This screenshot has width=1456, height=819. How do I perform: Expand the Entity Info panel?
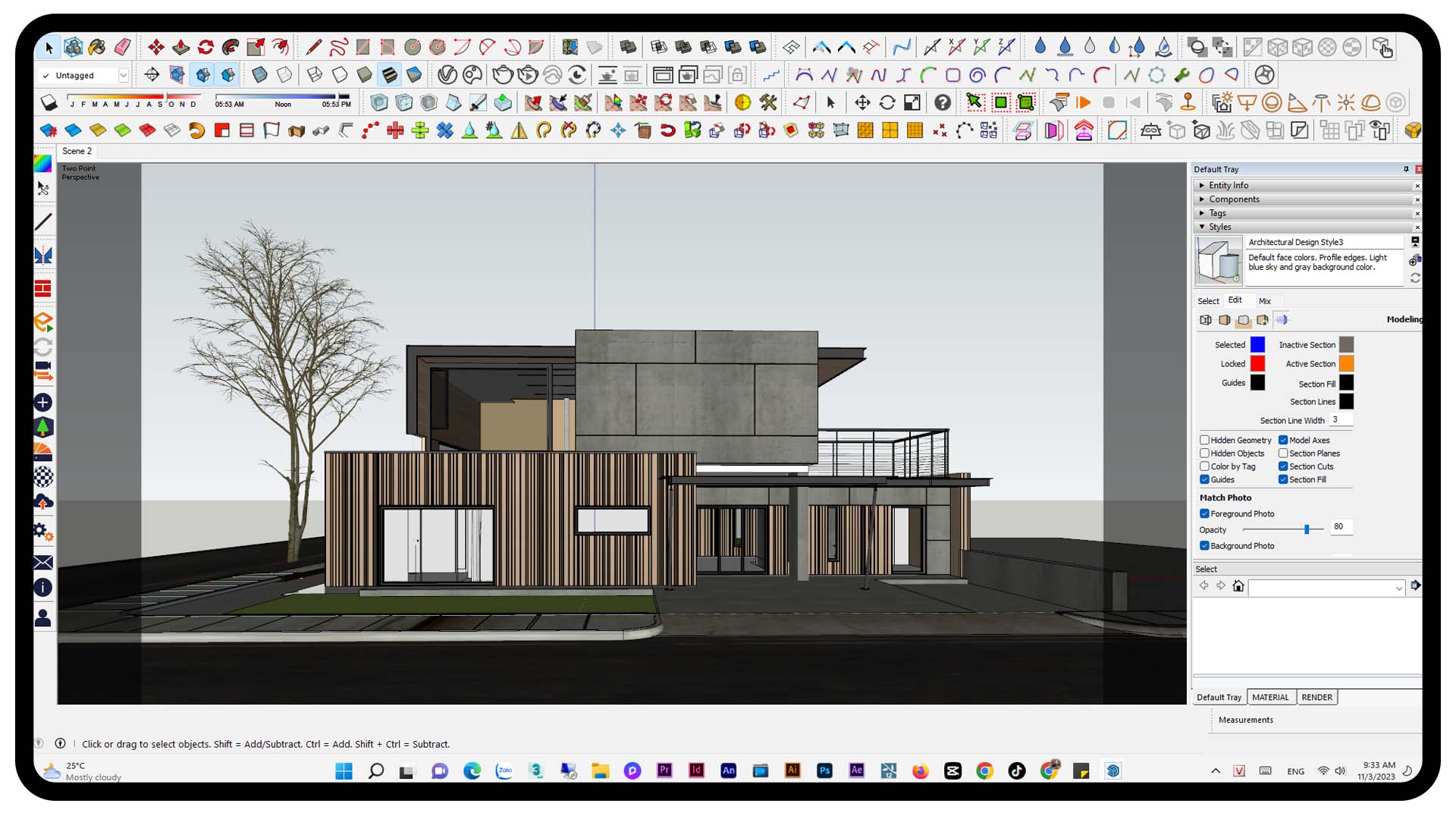[1228, 185]
